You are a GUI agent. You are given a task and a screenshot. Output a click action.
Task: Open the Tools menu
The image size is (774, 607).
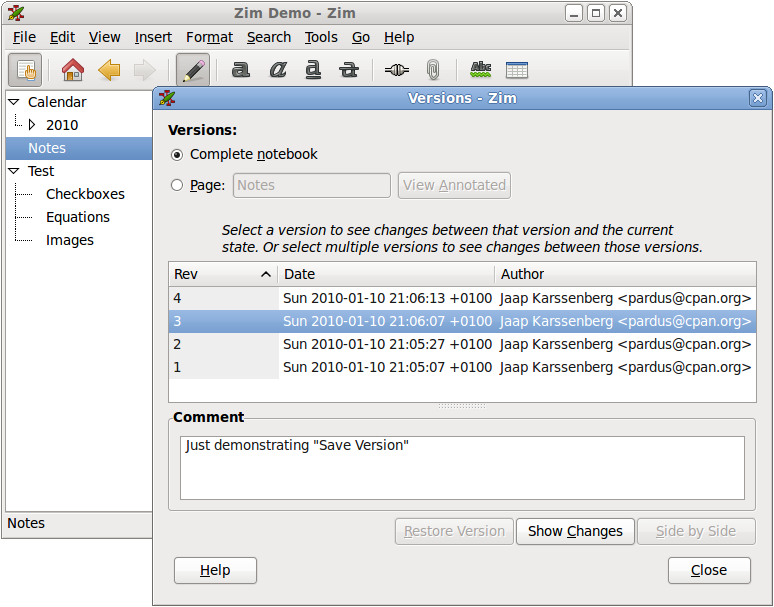pos(321,37)
